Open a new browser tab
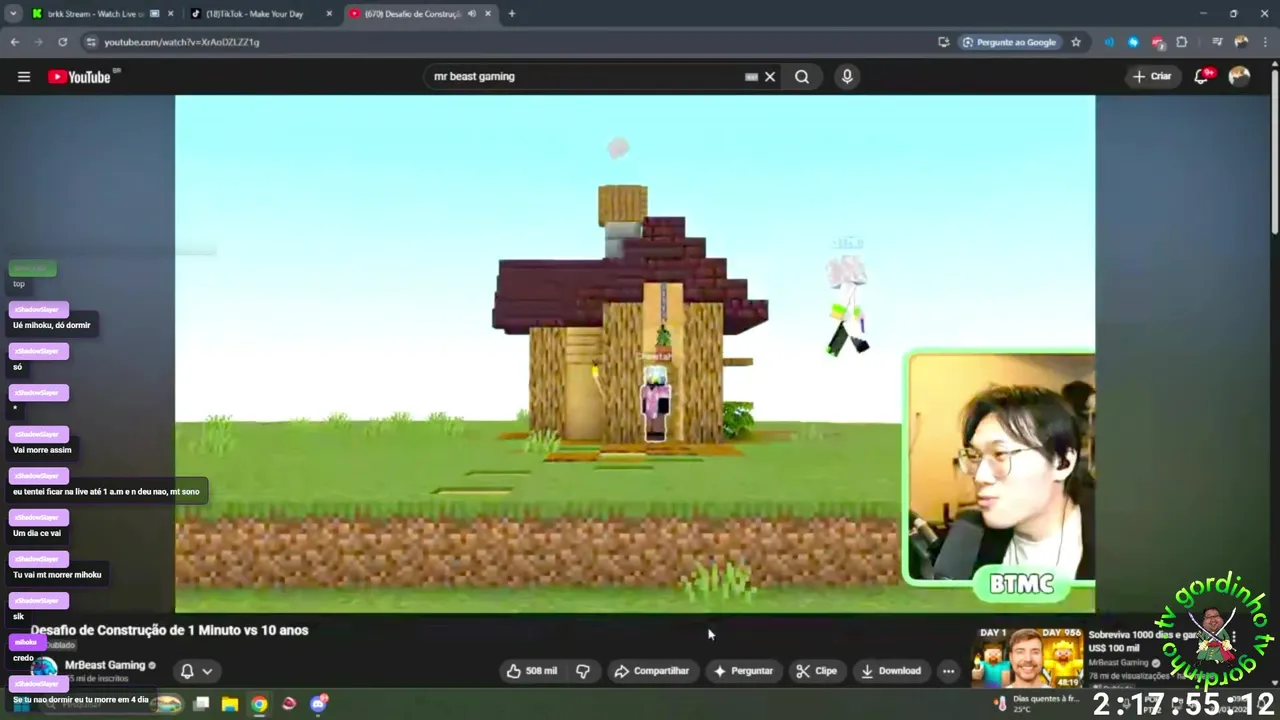This screenshot has width=1280, height=720. (x=511, y=14)
